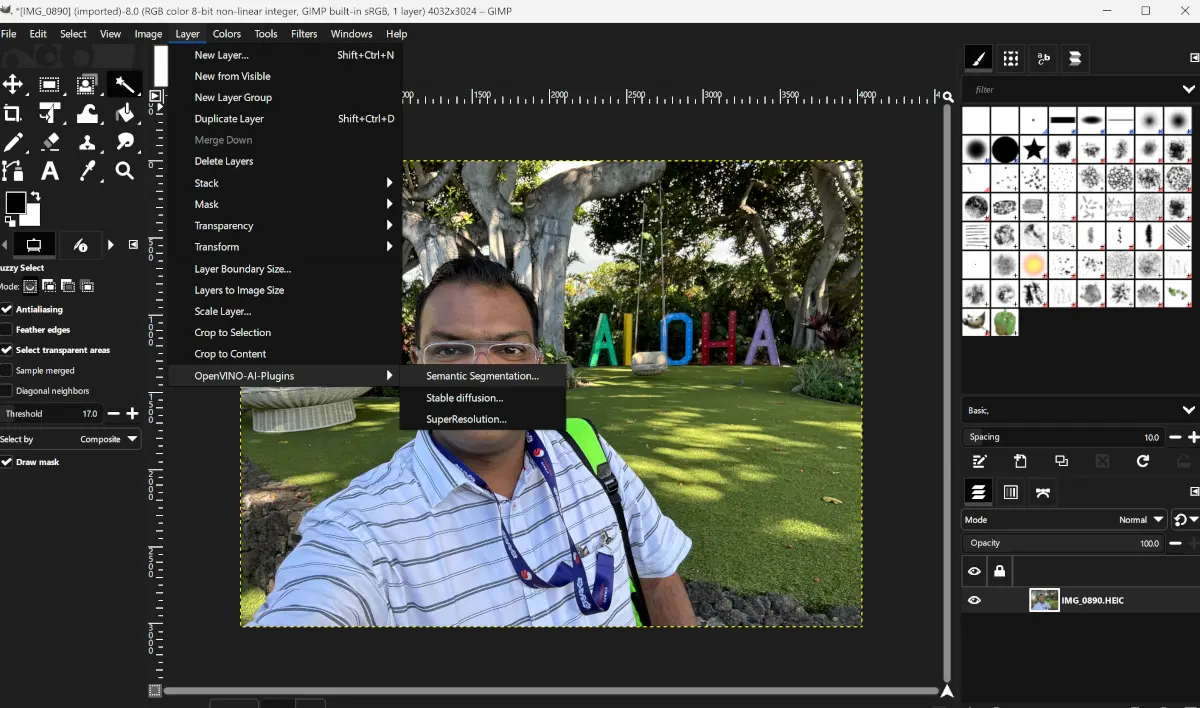Viewport: 1200px width, 708px height.
Task: Expand the Stack submenu
Action: coord(285,183)
